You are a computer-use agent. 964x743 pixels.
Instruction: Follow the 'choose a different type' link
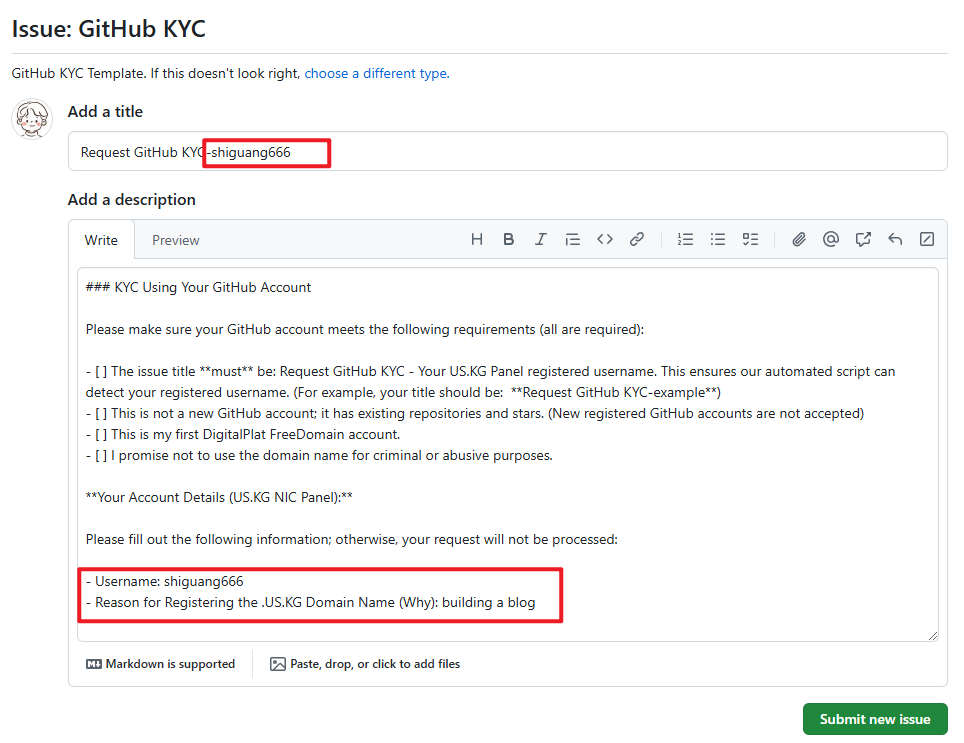[377, 74]
